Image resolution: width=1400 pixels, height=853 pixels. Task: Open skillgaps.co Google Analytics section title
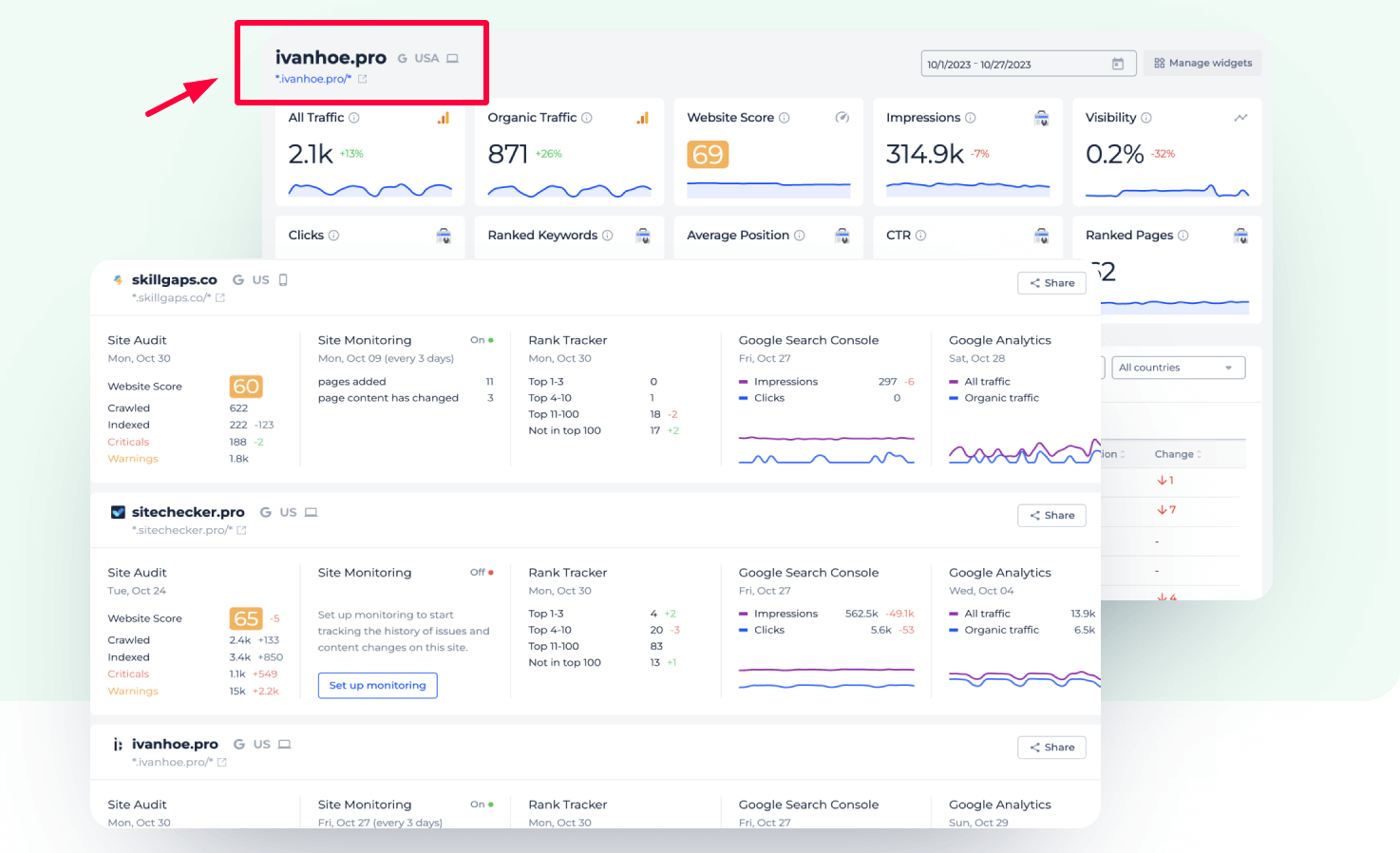[1000, 340]
